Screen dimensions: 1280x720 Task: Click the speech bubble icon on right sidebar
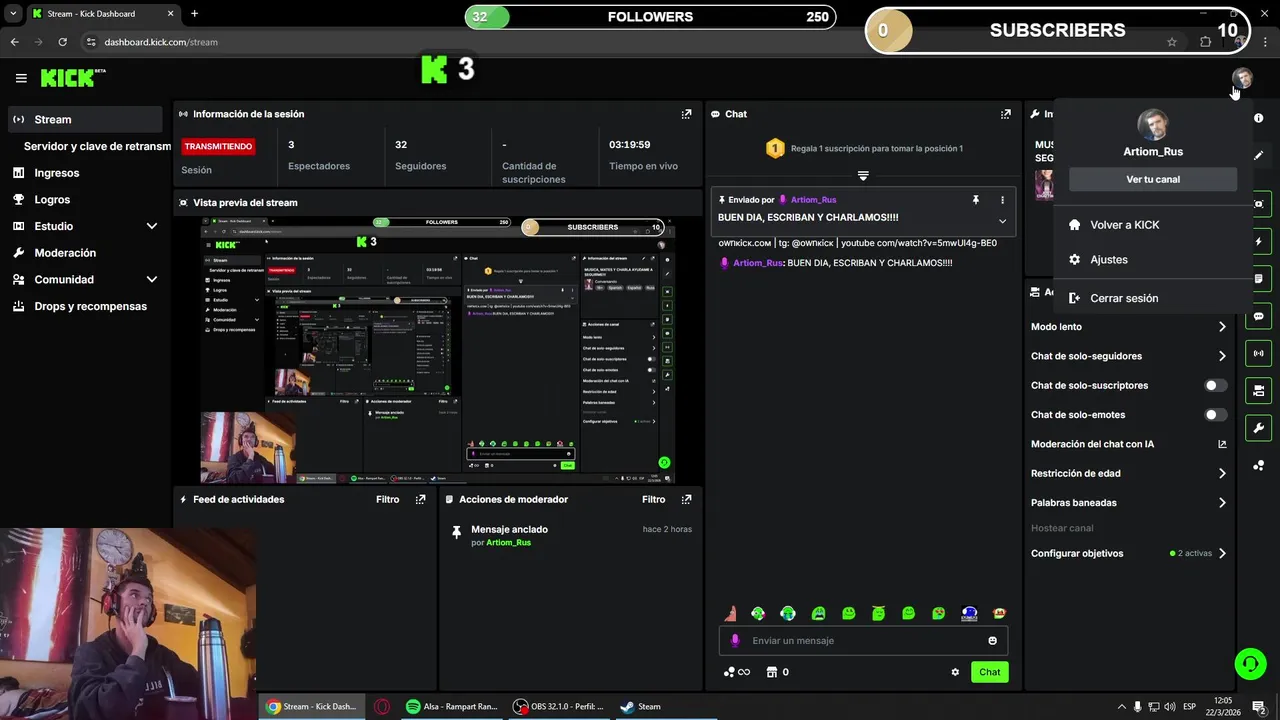pyautogui.click(x=1258, y=316)
